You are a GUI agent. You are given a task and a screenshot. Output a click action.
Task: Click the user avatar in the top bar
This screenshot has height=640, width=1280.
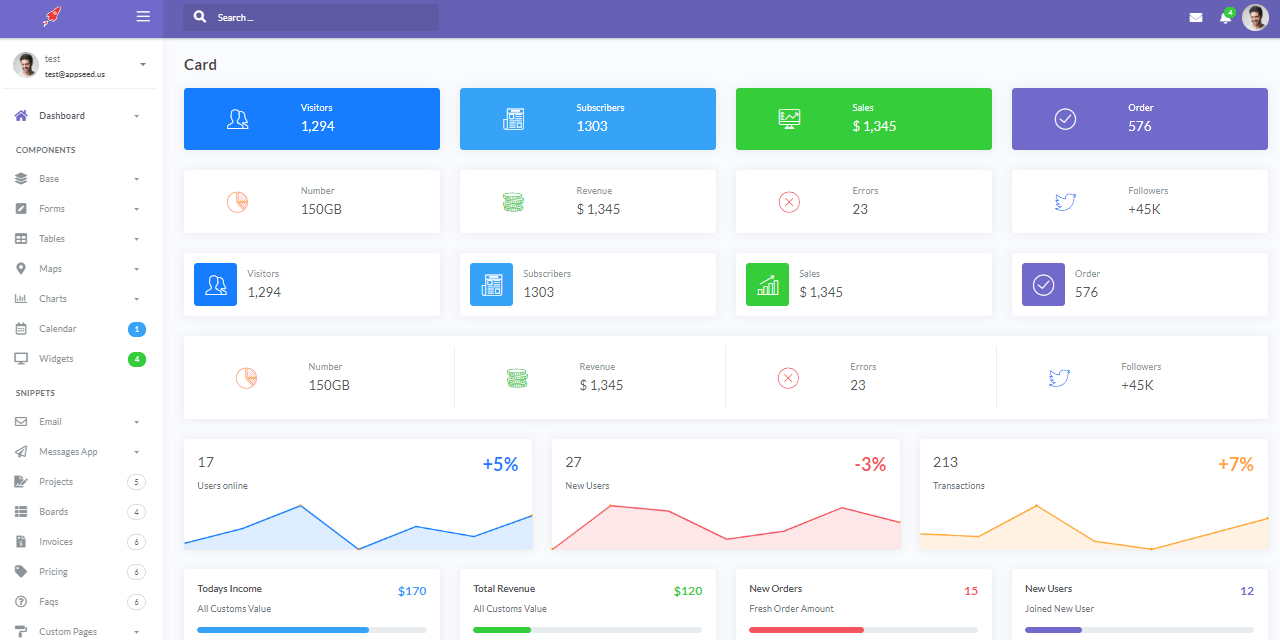click(x=1255, y=17)
